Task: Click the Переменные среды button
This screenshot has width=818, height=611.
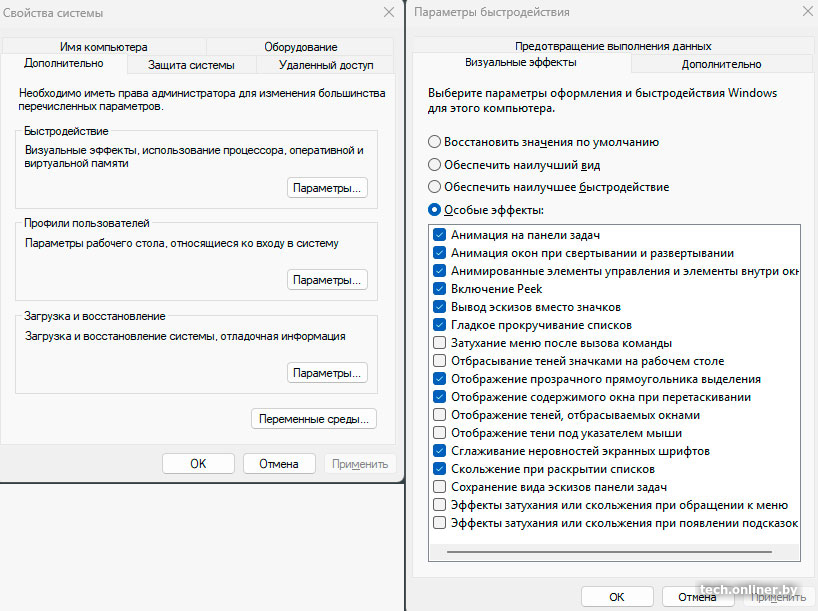Action: coord(314,419)
